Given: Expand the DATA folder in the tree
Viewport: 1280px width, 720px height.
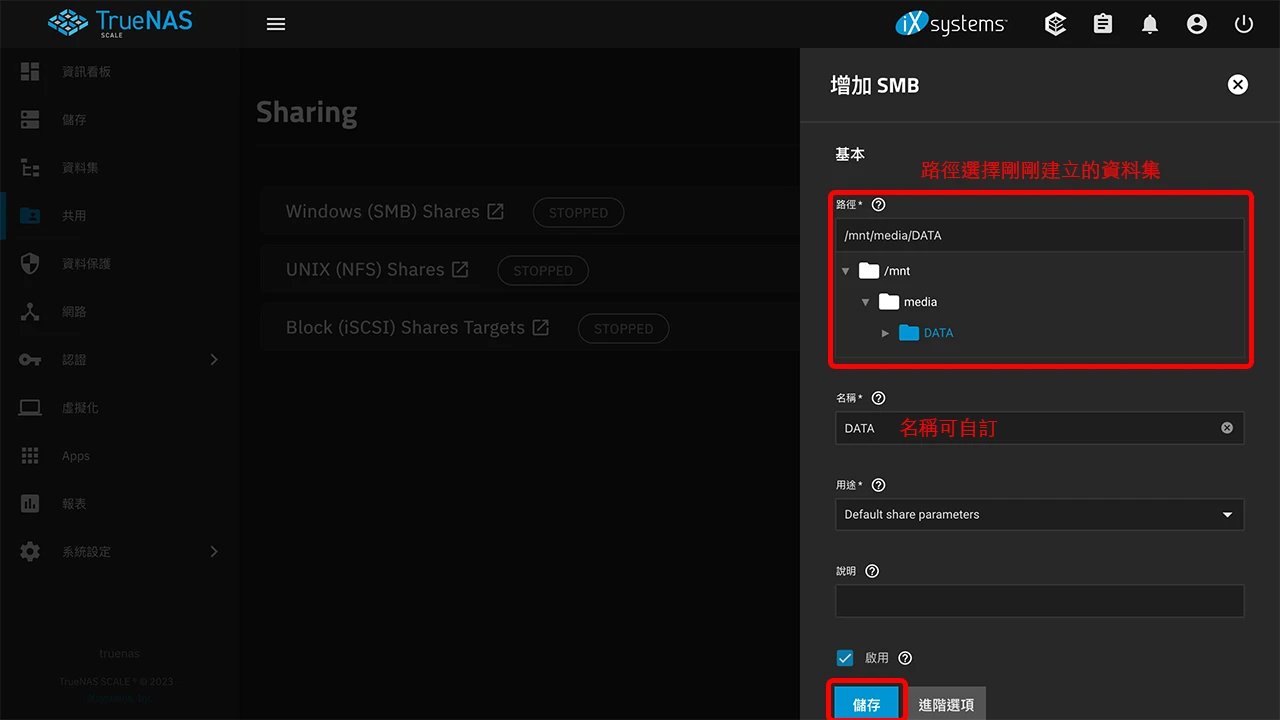Looking at the screenshot, I should (x=885, y=333).
